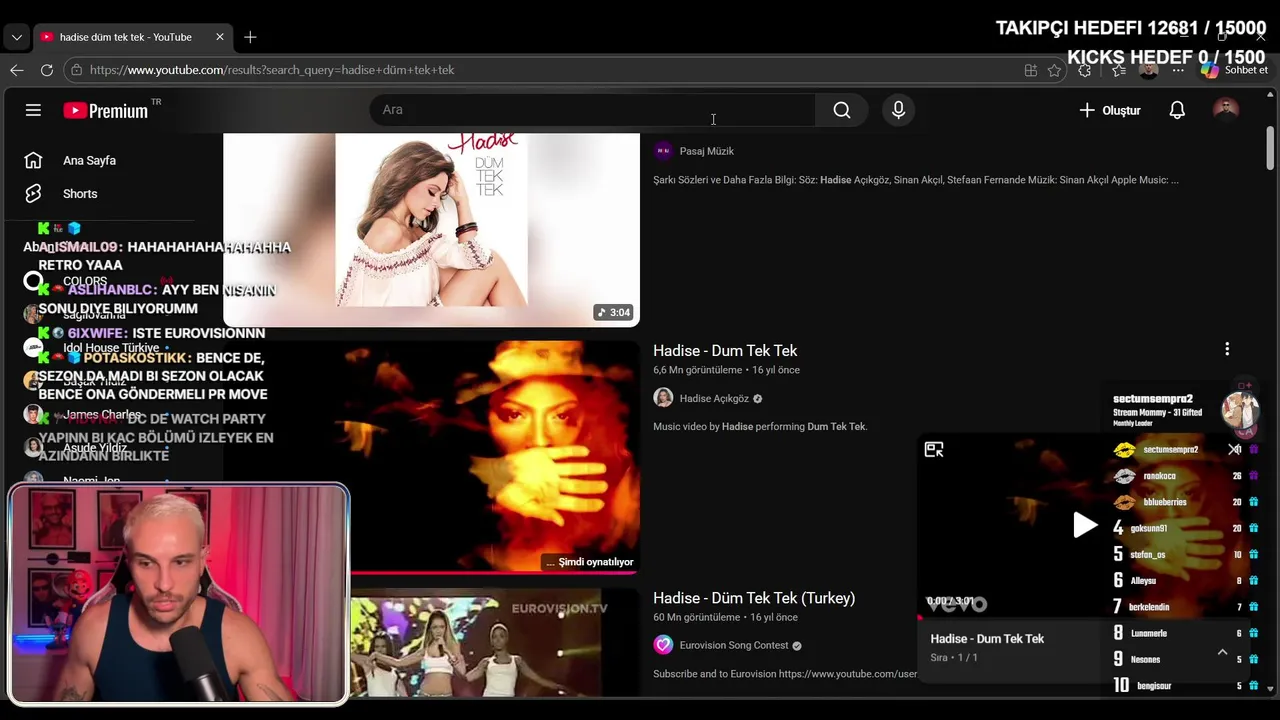Viewport: 1280px width, 720px height.
Task: Expand the miniplayer queue chevron
Action: [1222, 652]
